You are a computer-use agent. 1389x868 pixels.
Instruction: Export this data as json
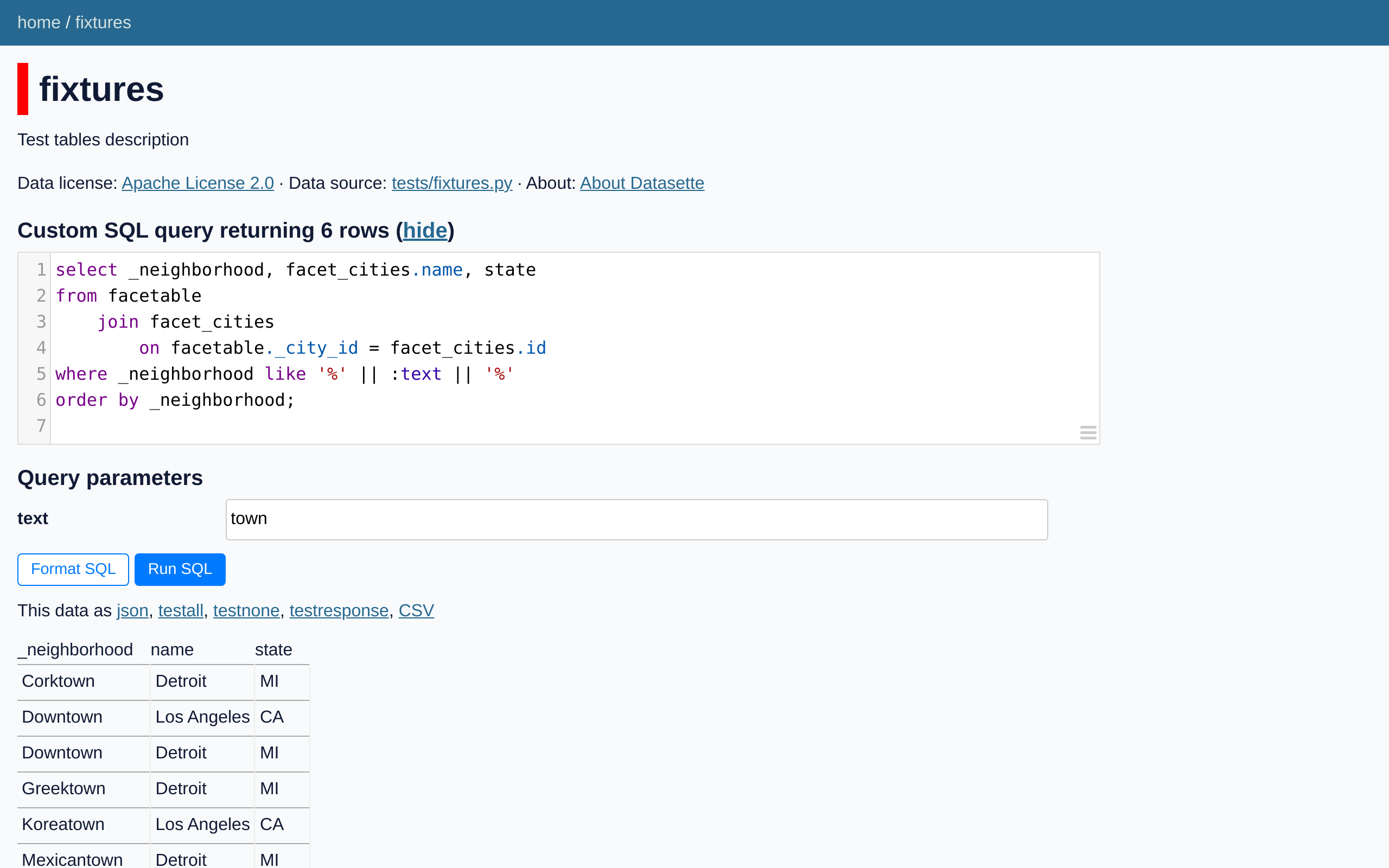tap(132, 610)
